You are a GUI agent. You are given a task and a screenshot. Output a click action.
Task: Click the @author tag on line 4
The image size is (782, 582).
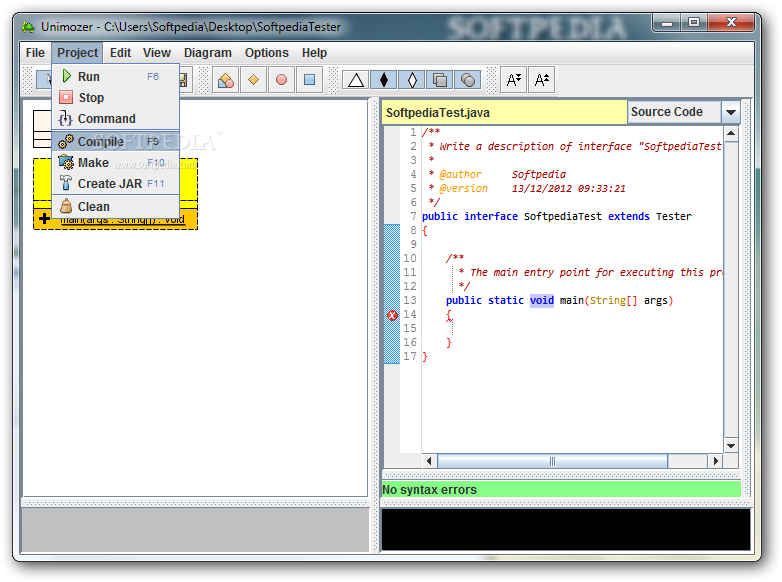460,175
